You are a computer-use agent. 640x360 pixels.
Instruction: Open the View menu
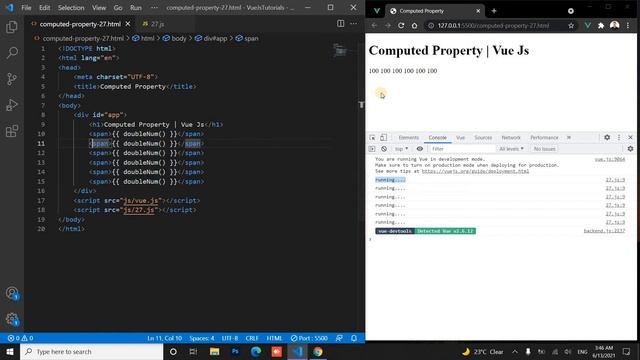click(99, 8)
